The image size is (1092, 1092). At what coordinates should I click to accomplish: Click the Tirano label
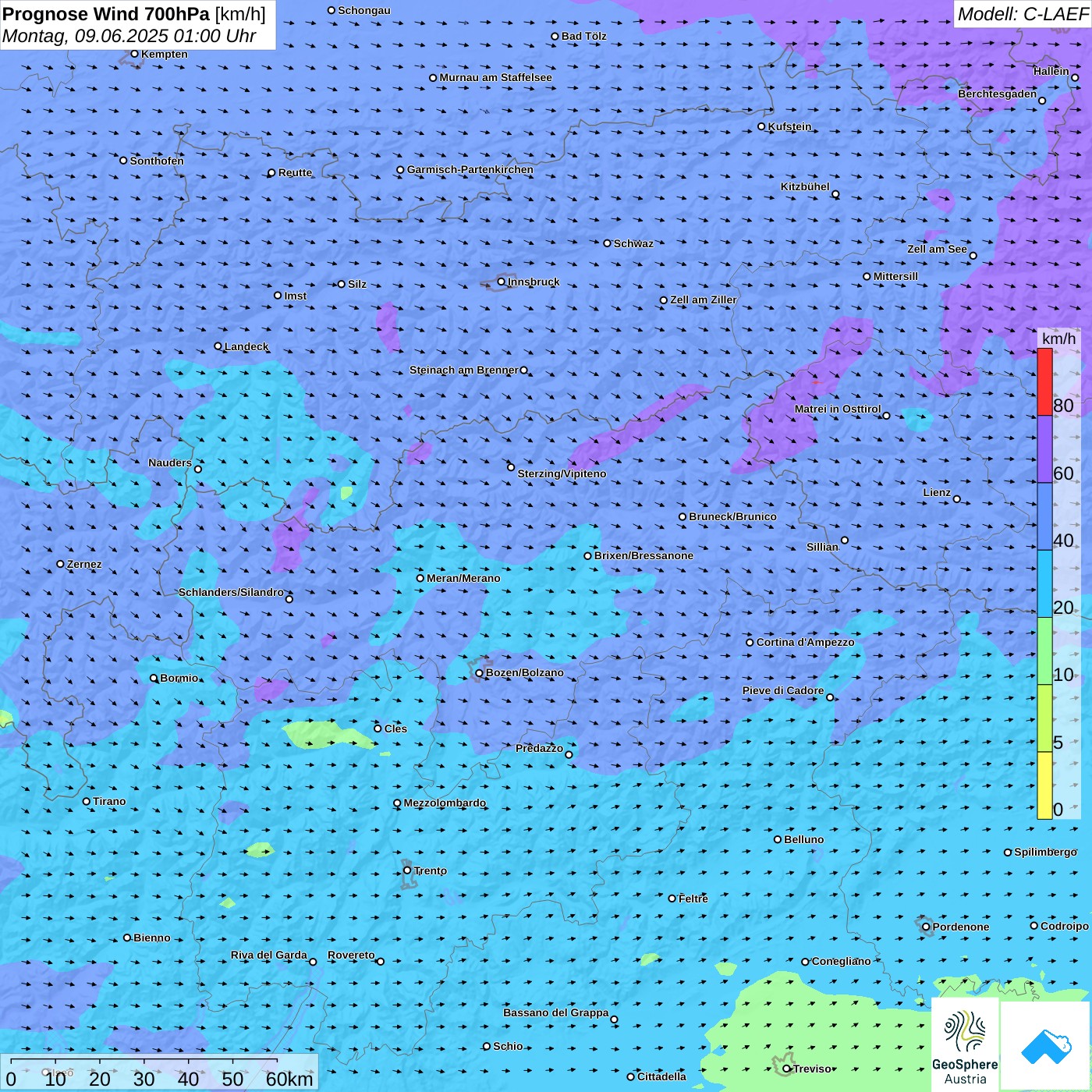click(x=109, y=801)
